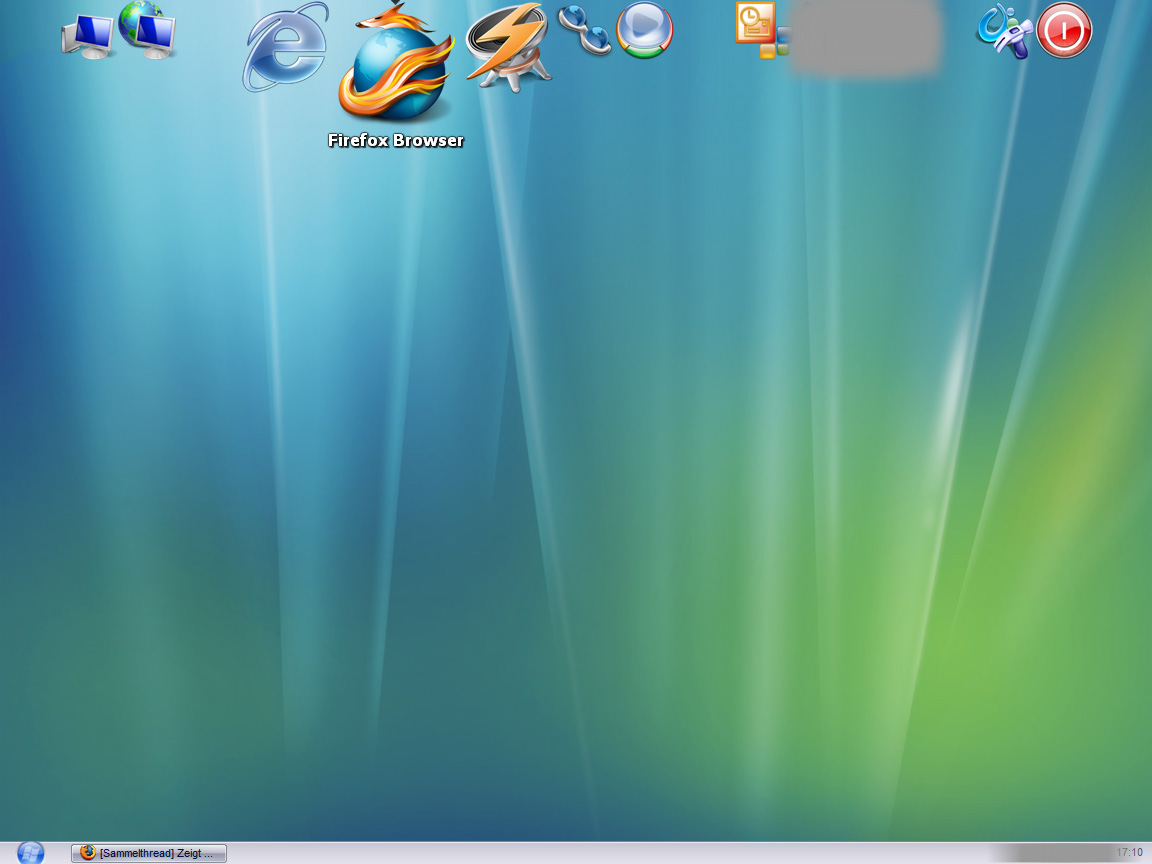Open Winamp lightning bolt icon

(509, 47)
